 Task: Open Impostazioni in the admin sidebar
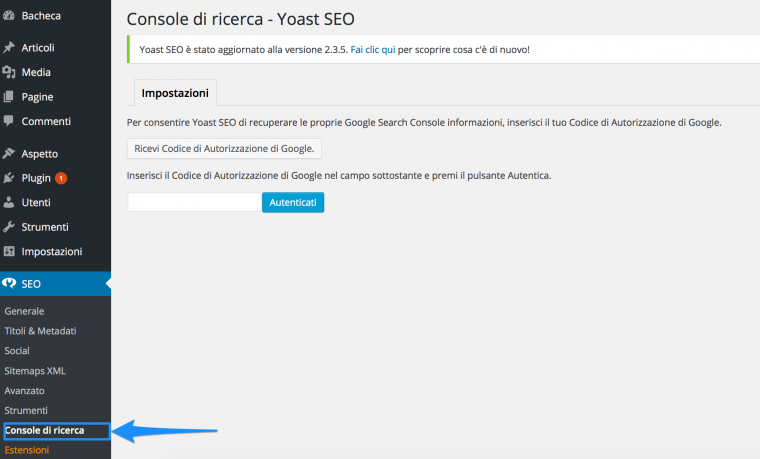52,252
